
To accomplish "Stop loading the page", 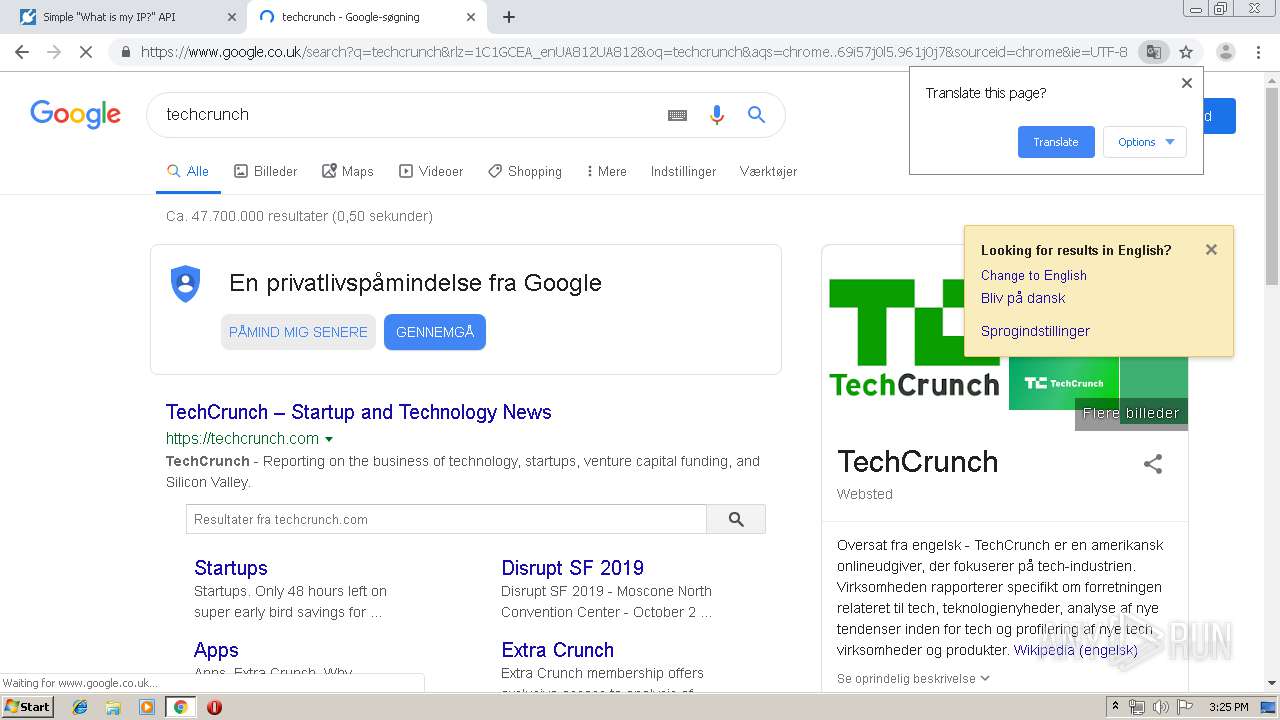I will coord(86,52).
